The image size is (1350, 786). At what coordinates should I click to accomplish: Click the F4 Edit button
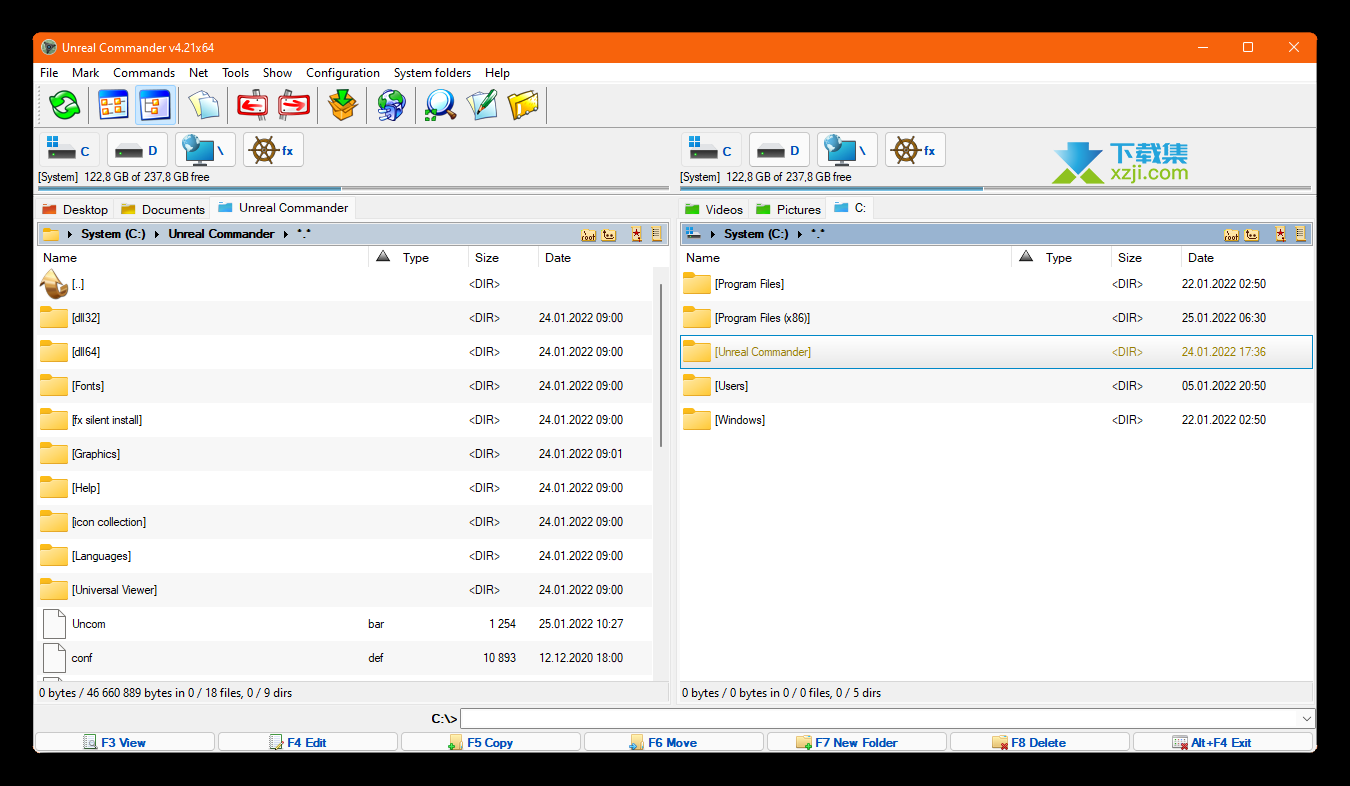click(307, 742)
